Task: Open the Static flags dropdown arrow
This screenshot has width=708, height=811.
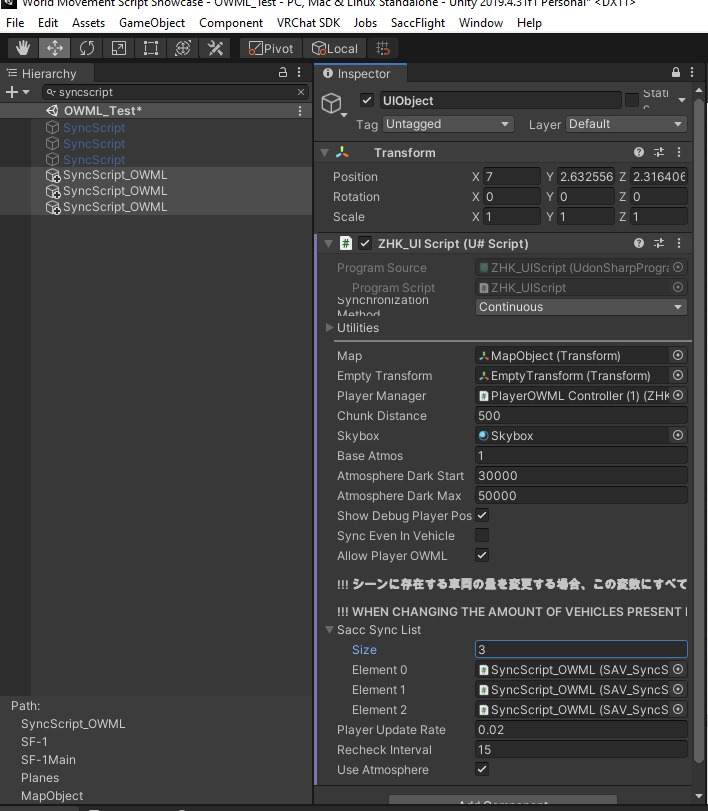Action: (x=682, y=100)
